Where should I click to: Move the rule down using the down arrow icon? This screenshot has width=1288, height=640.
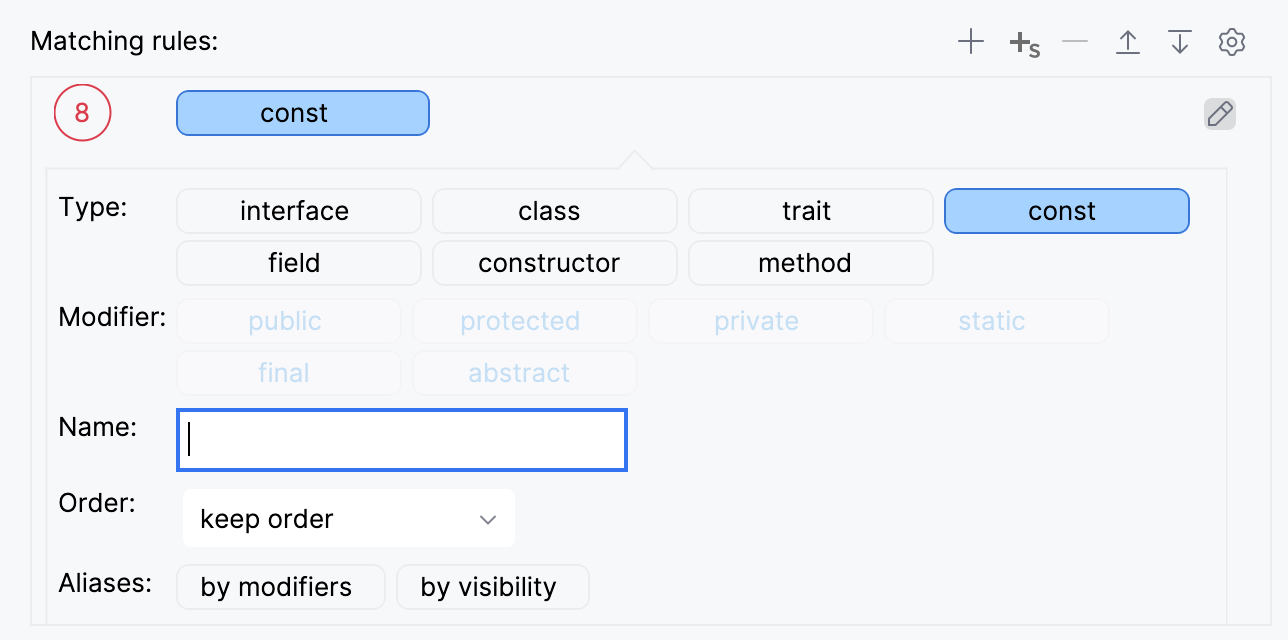pyautogui.click(x=1180, y=42)
